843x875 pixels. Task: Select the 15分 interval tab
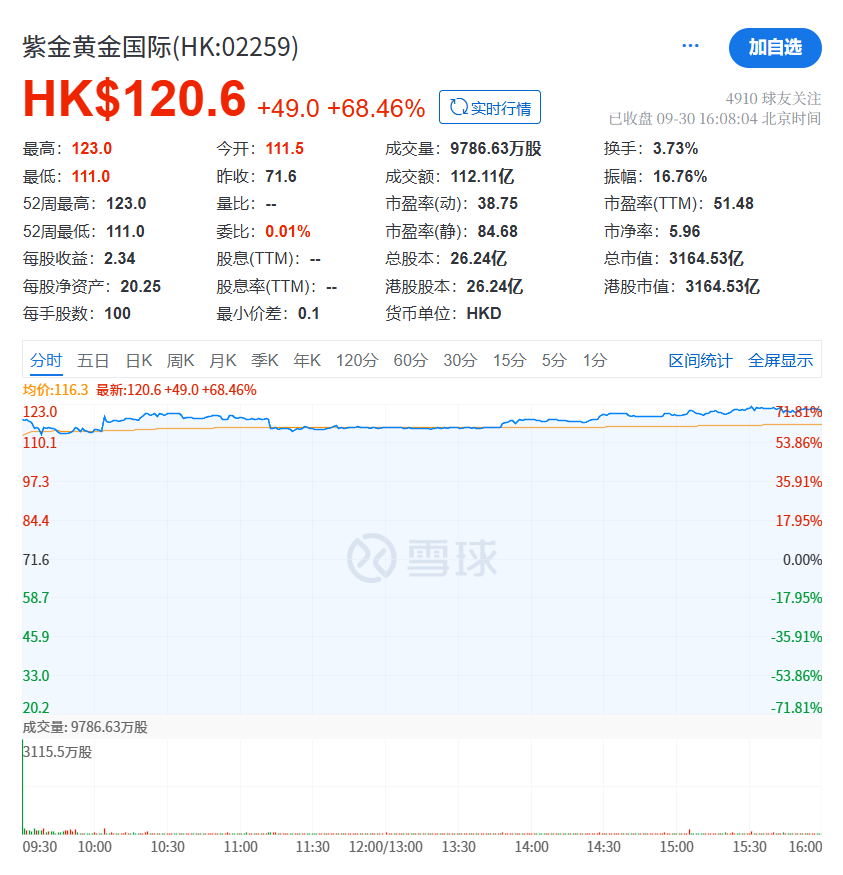point(509,361)
